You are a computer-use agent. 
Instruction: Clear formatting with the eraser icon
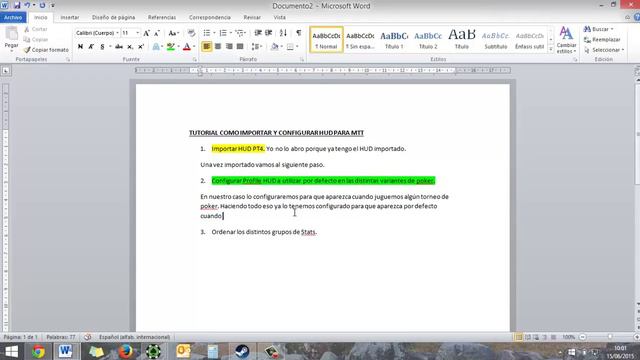pyautogui.click(x=191, y=33)
